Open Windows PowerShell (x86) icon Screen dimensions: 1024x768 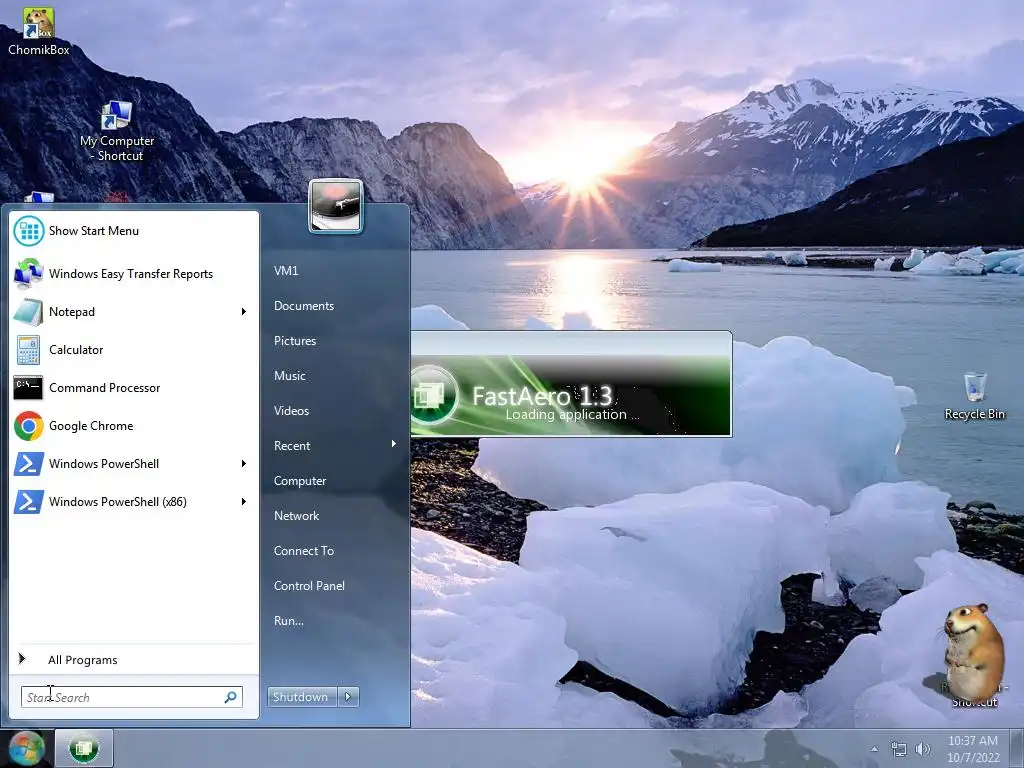click(29, 502)
